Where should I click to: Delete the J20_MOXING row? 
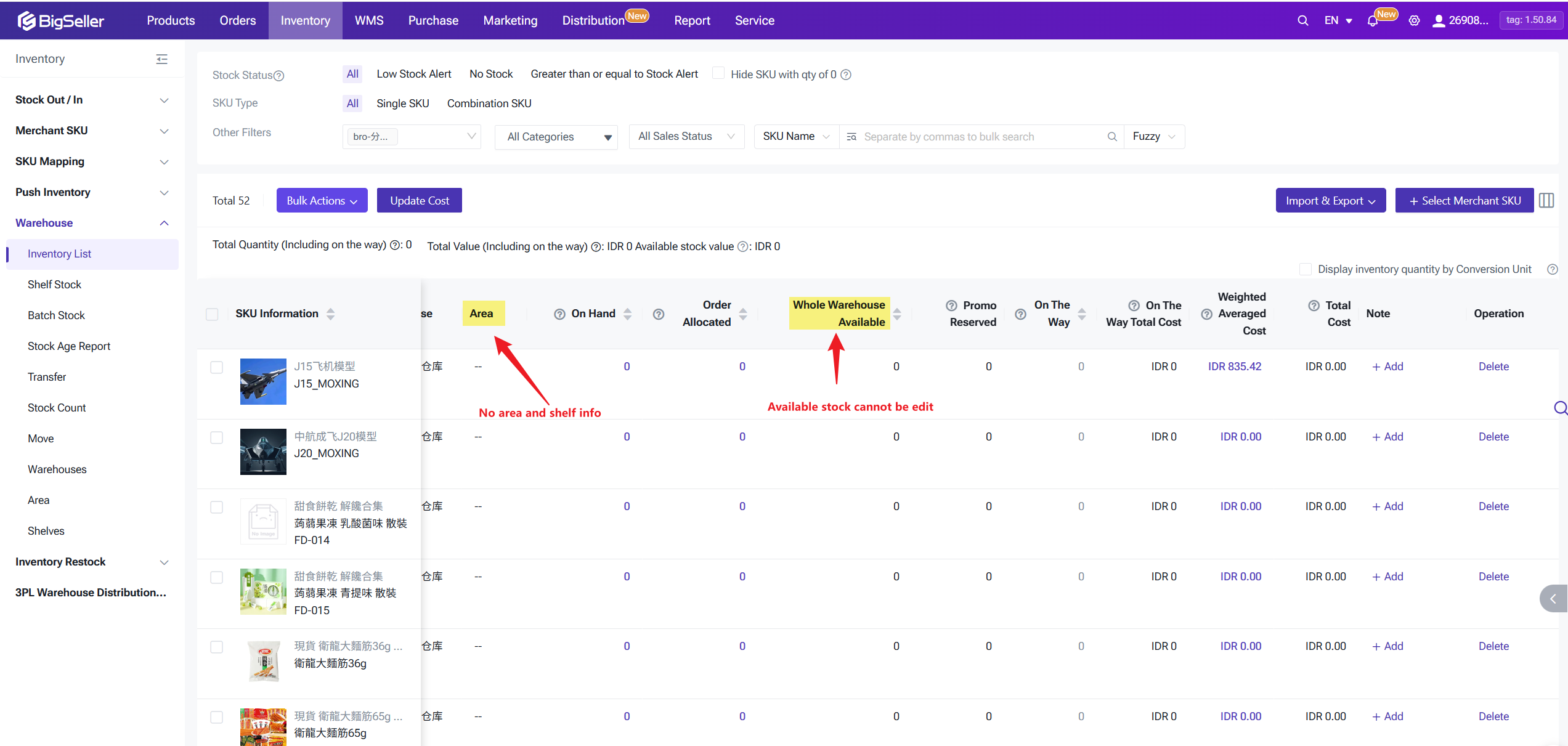[x=1493, y=437]
